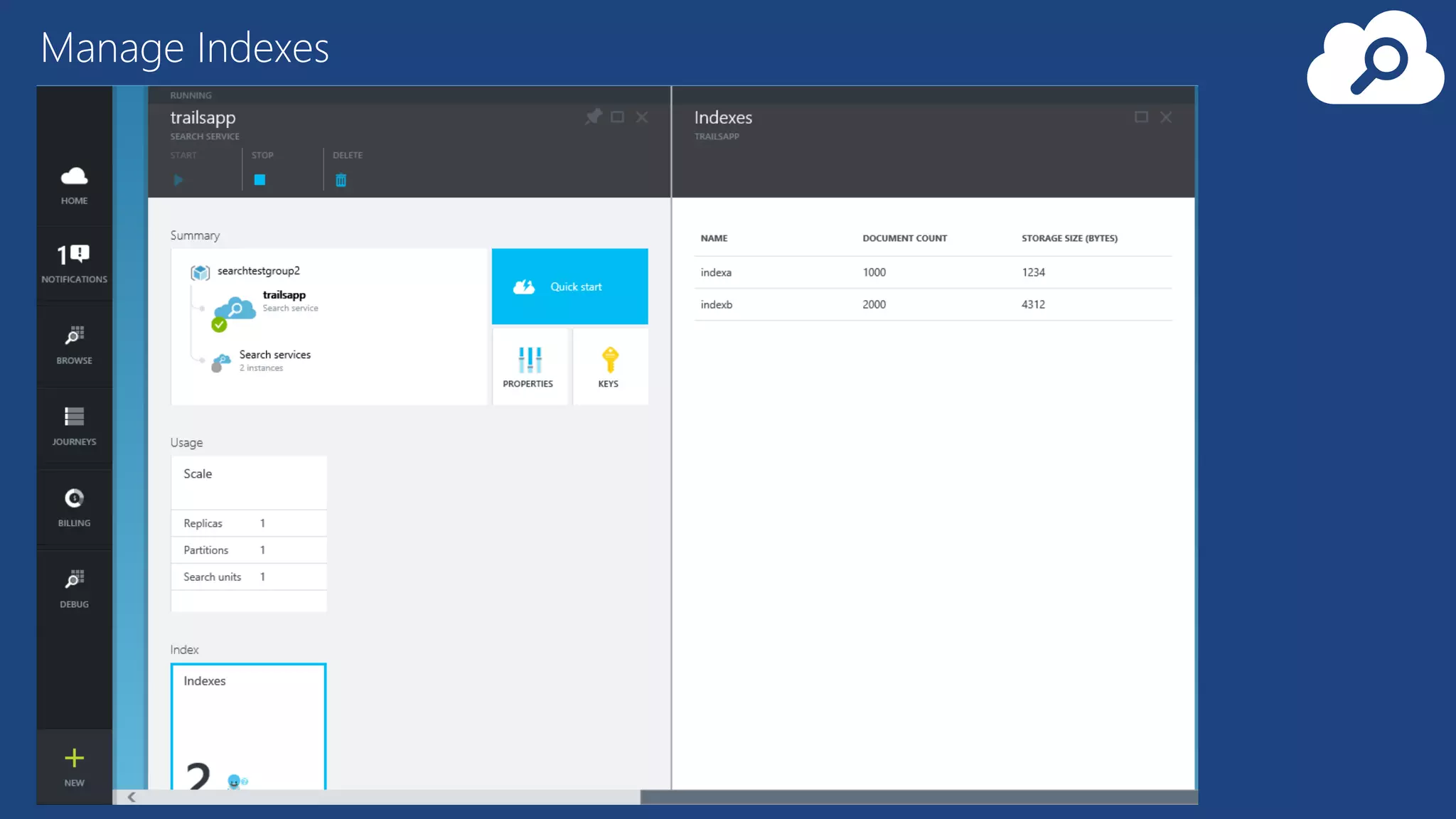The width and height of the screenshot is (1456, 819).
Task: Click the Start play icon
Action: pyautogui.click(x=178, y=180)
